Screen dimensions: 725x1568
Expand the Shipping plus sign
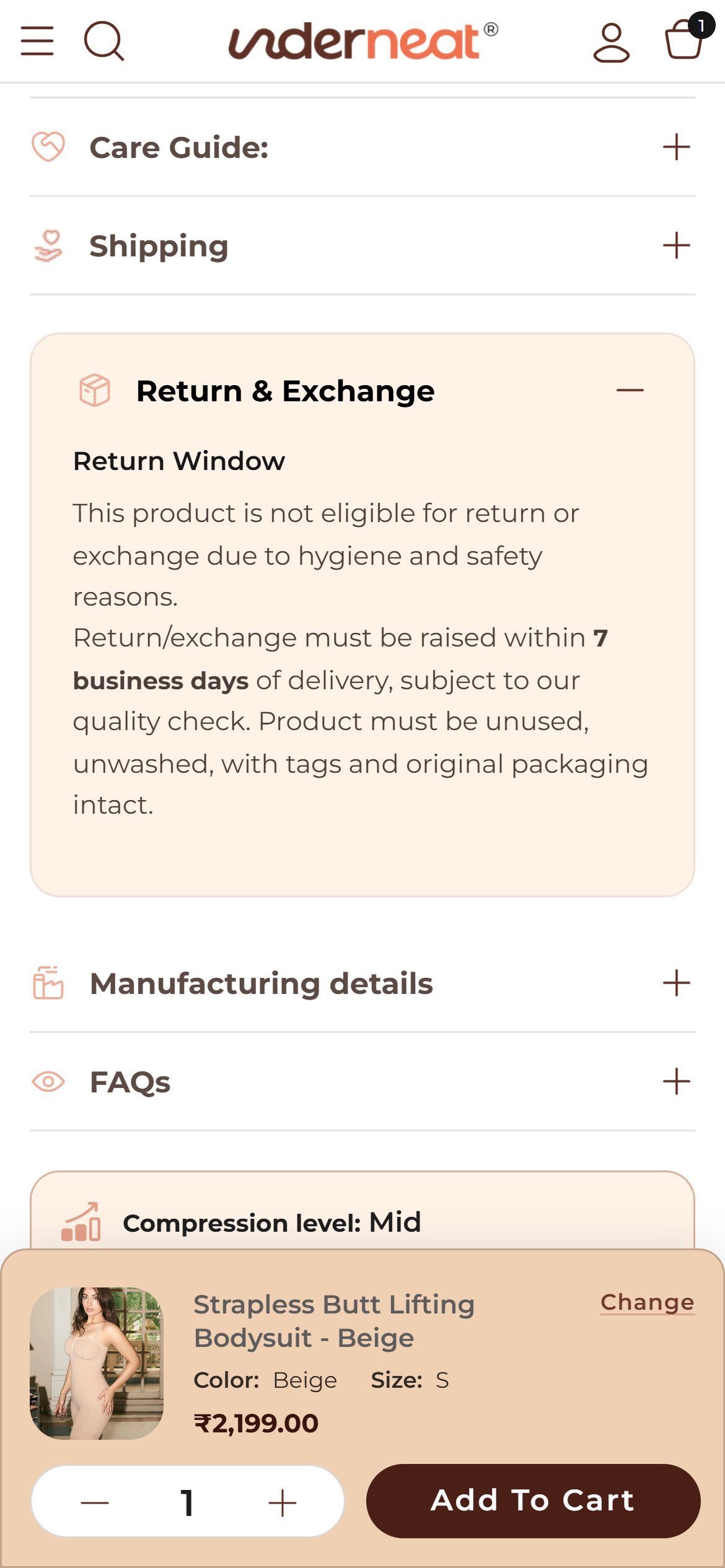coord(677,246)
